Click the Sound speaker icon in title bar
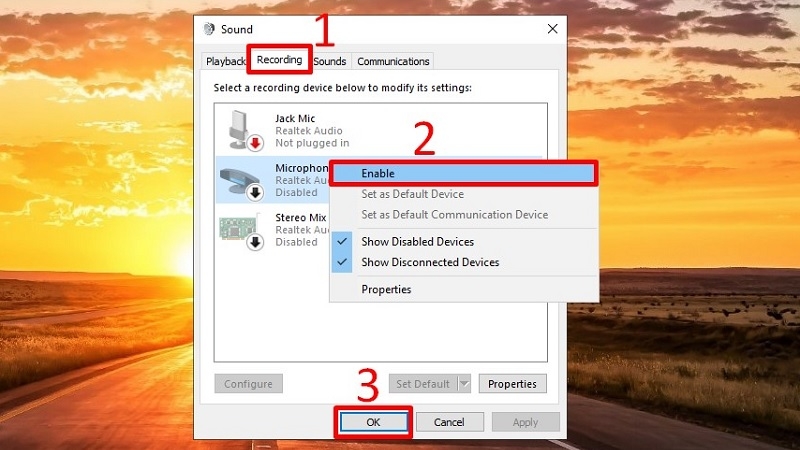800x450 pixels. pyautogui.click(x=209, y=29)
